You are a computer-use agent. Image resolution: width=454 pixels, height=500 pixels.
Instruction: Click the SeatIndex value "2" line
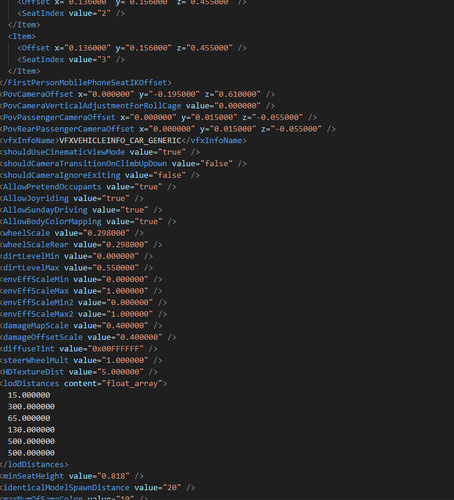[71, 13]
